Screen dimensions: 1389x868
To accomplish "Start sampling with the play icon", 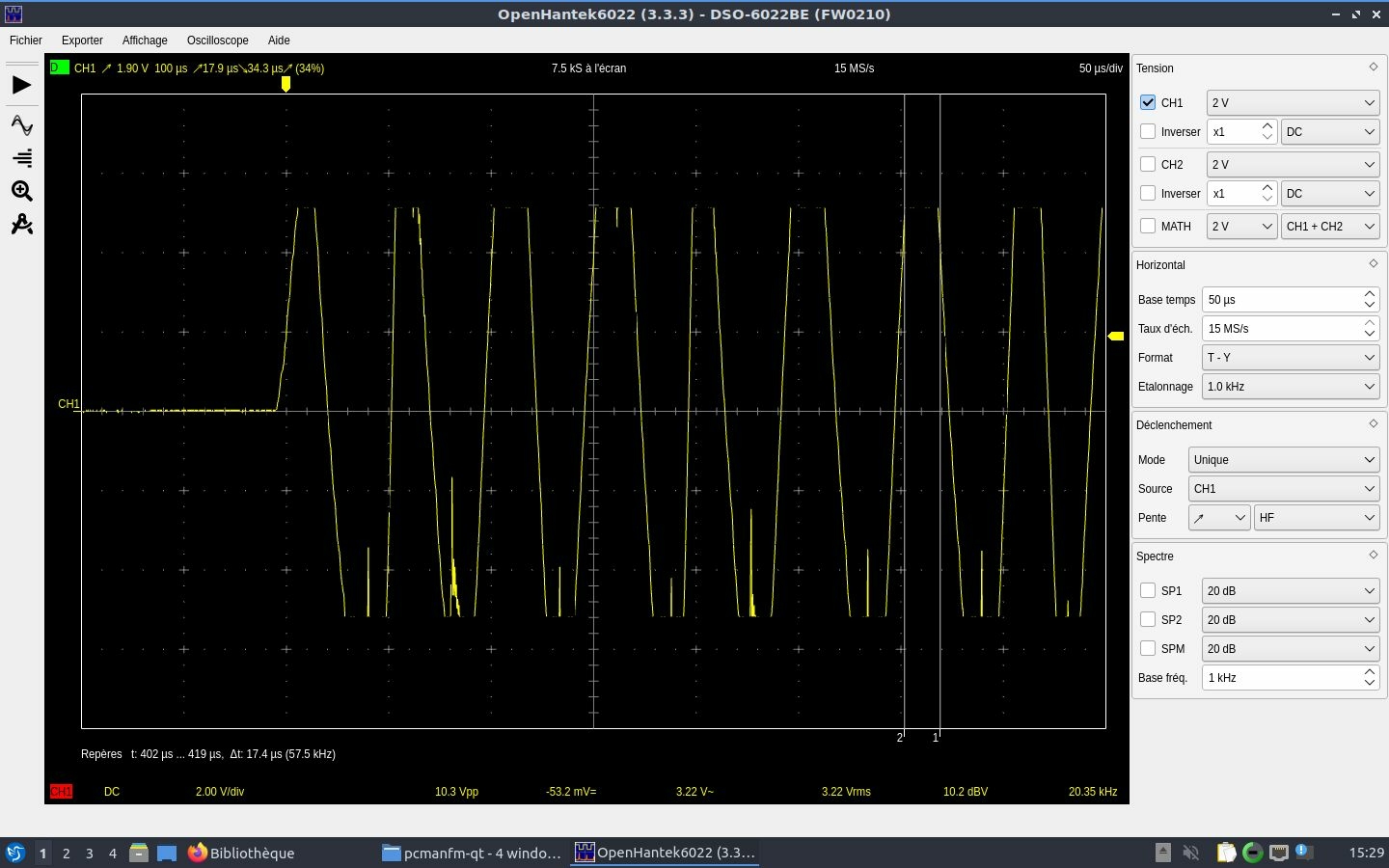I will tap(21, 86).
